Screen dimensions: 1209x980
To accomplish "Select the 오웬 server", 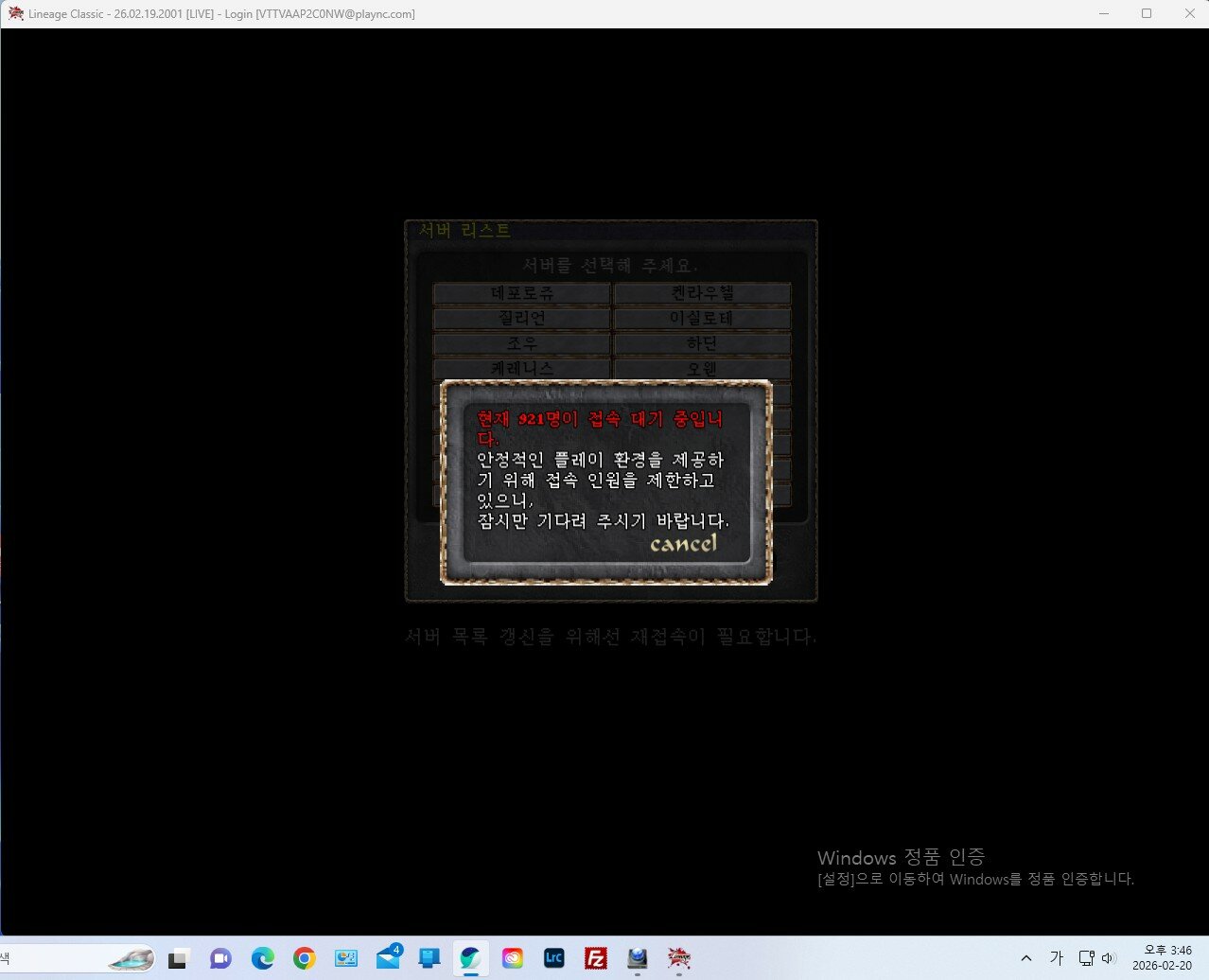I will (702, 368).
